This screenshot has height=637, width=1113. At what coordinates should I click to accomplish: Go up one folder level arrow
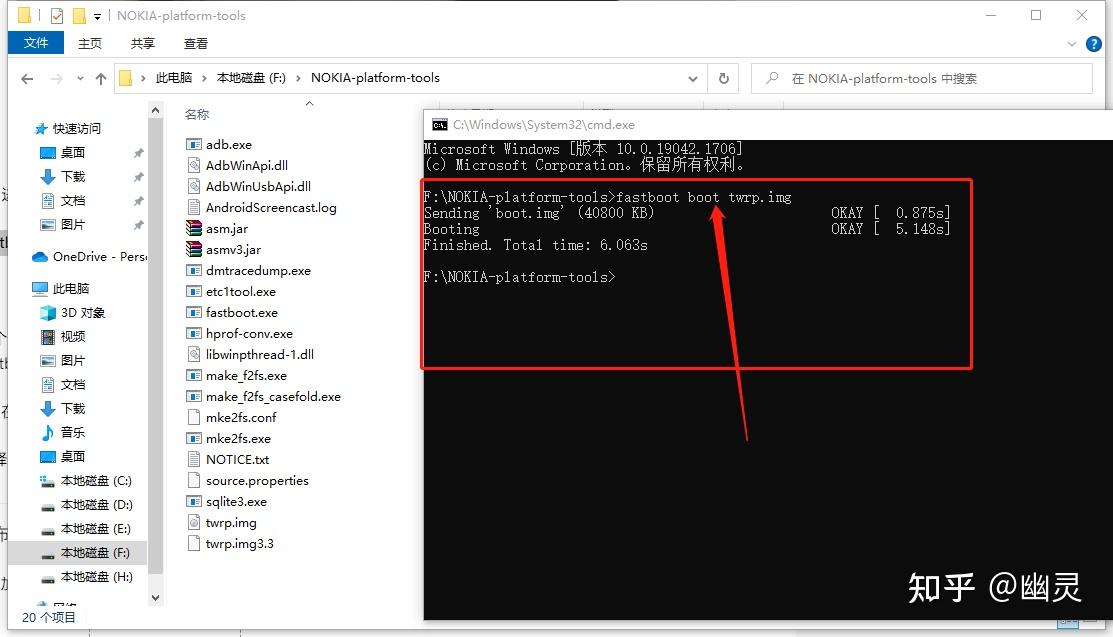(101, 79)
